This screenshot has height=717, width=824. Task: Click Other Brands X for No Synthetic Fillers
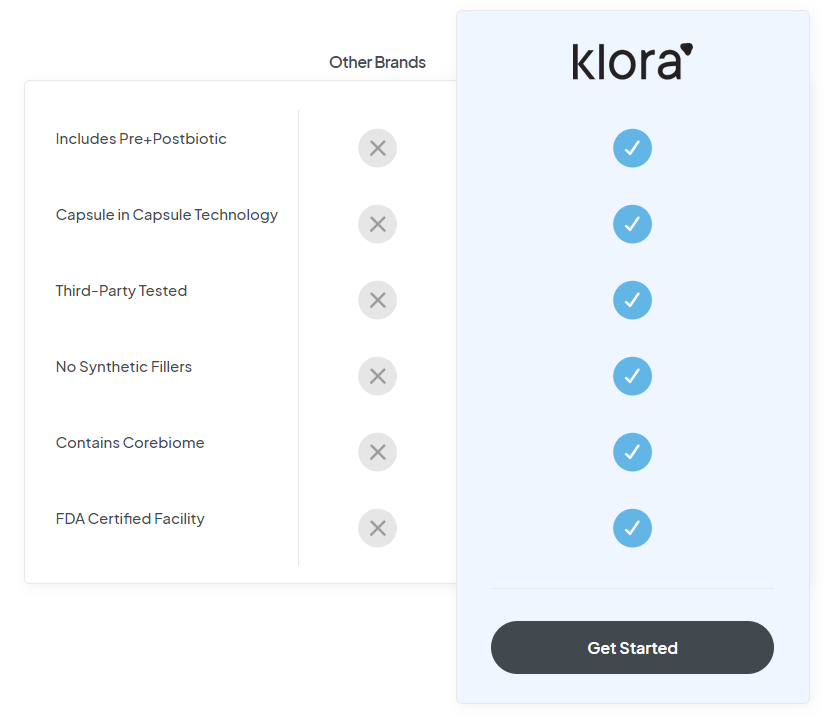coord(377,376)
